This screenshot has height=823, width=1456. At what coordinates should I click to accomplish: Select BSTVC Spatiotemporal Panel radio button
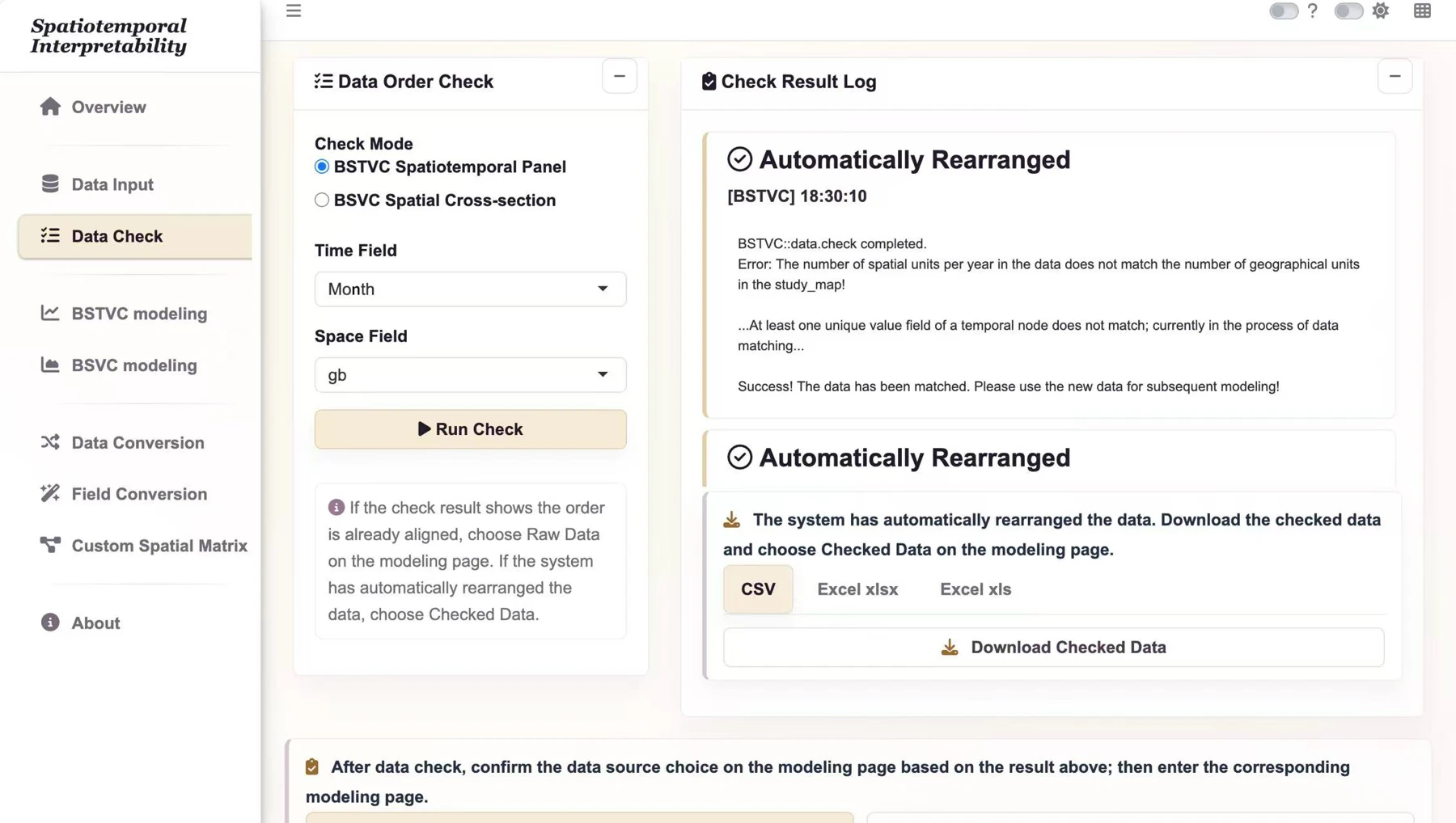click(x=322, y=167)
